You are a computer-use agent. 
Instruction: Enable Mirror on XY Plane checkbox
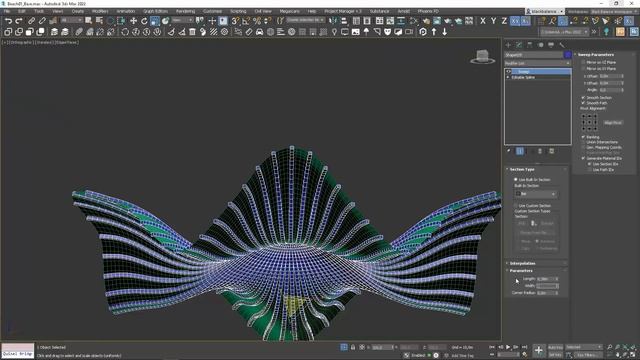[x=583, y=69]
